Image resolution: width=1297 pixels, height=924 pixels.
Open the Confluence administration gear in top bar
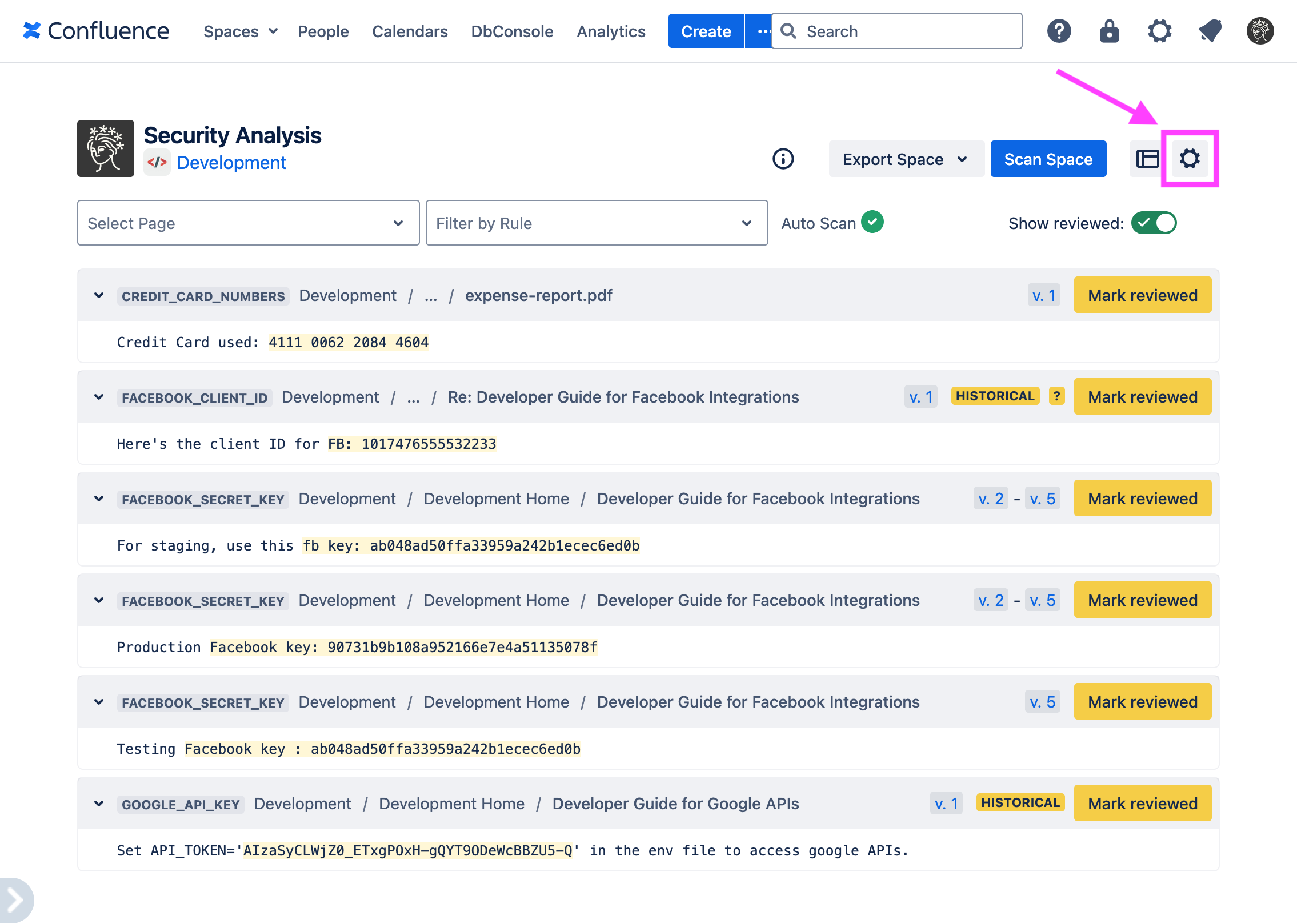[1159, 31]
